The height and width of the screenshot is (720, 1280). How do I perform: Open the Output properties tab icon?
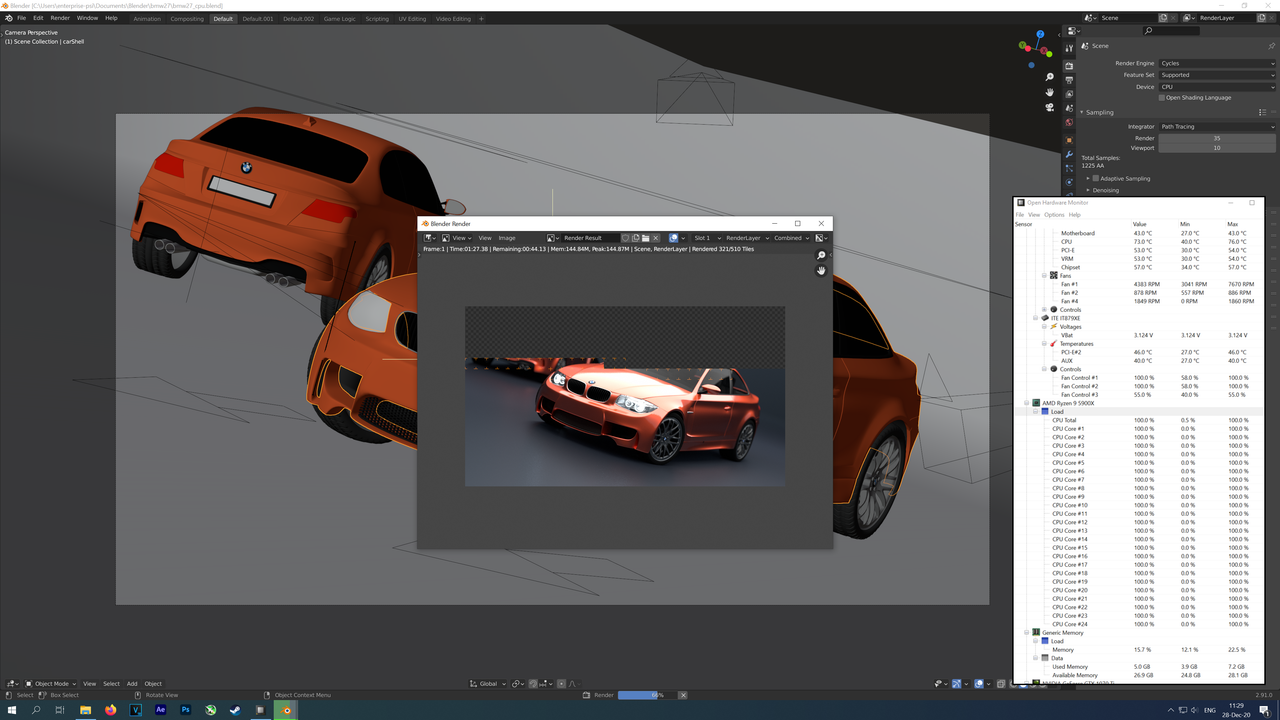coord(1069,80)
